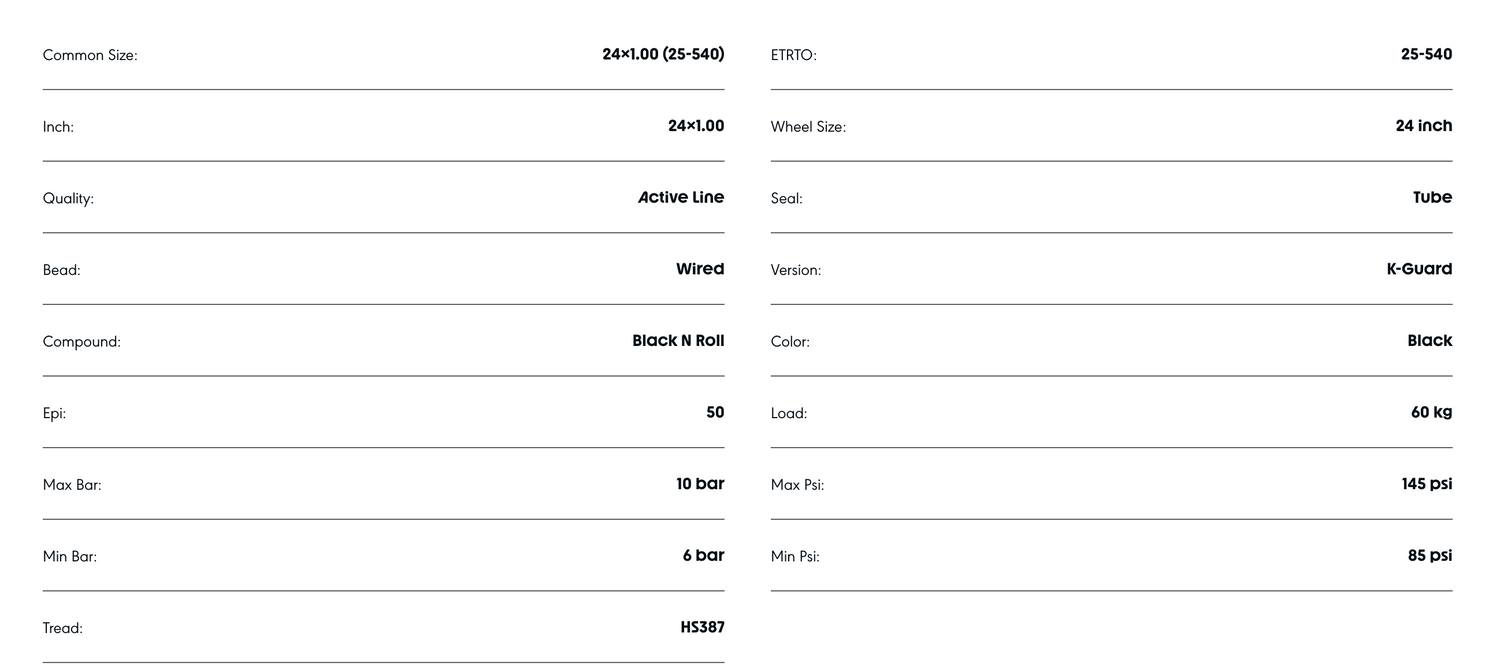This screenshot has width=1500, height=670.
Task: Click the Epi value 50
Action: (x=715, y=412)
